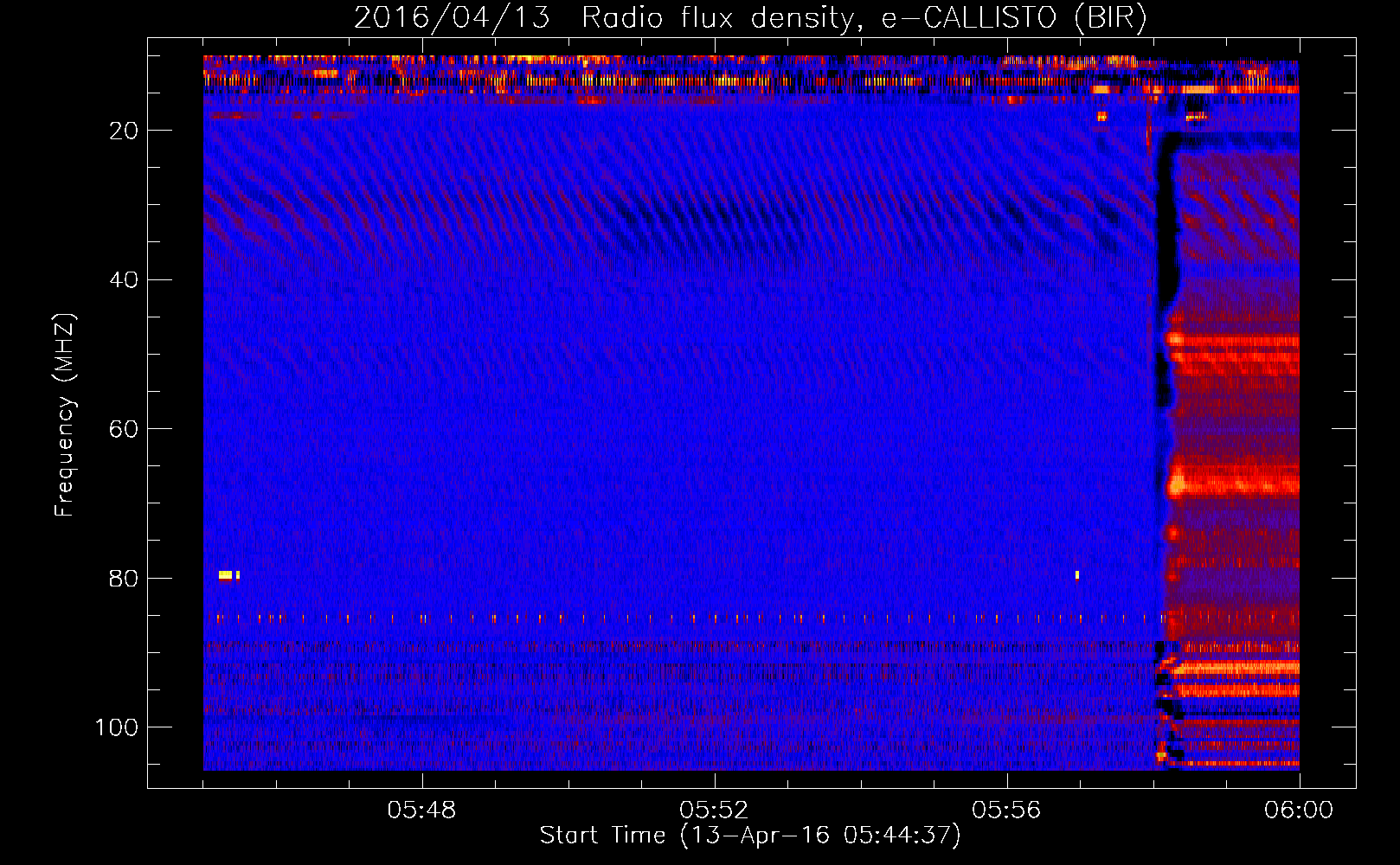Click the "Frequency (MHZ)" y-axis label
The image size is (1400, 865).
tap(65, 415)
